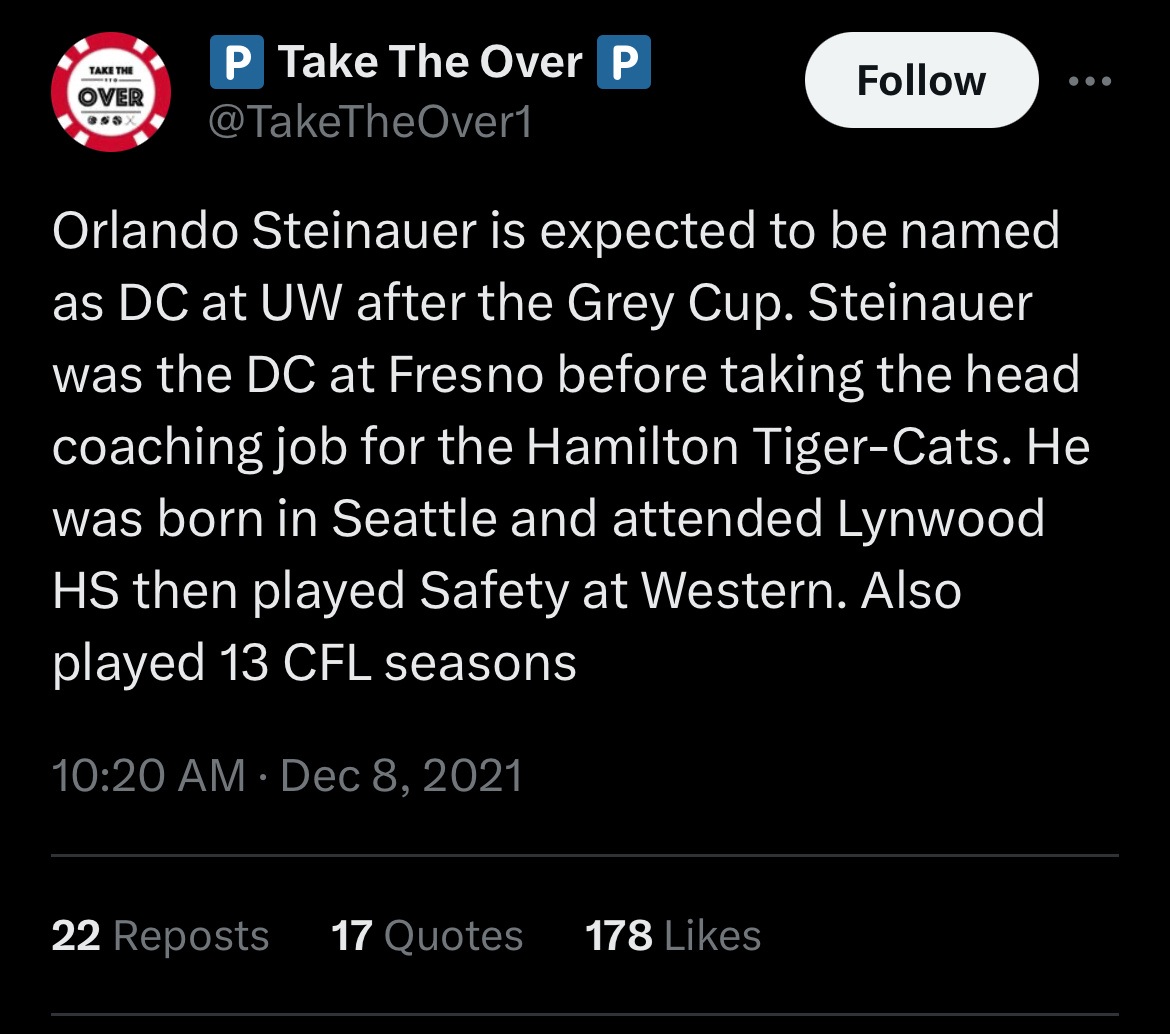Click the blue P badge after the name
The width and height of the screenshot is (1170, 1034).
623,63
